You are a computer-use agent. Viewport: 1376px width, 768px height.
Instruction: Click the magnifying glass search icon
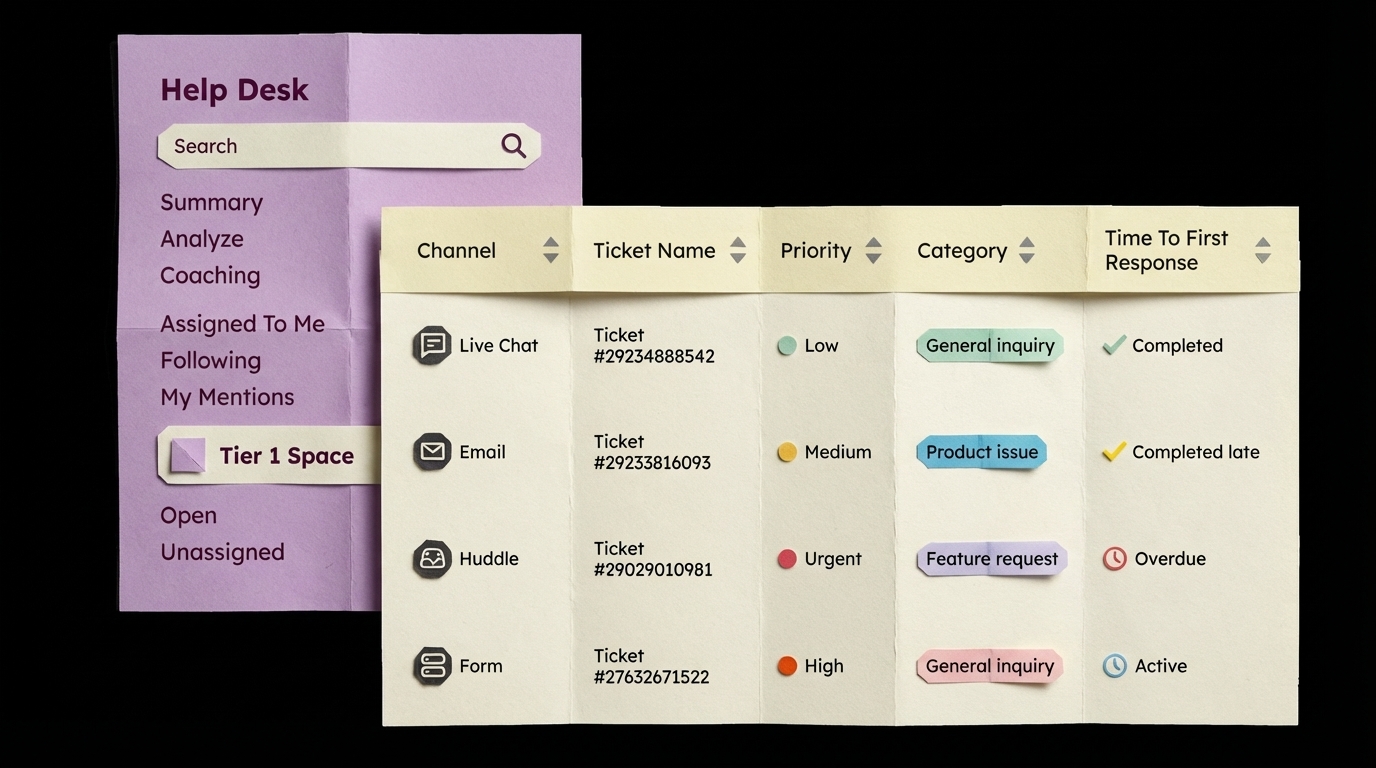click(x=513, y=146)
